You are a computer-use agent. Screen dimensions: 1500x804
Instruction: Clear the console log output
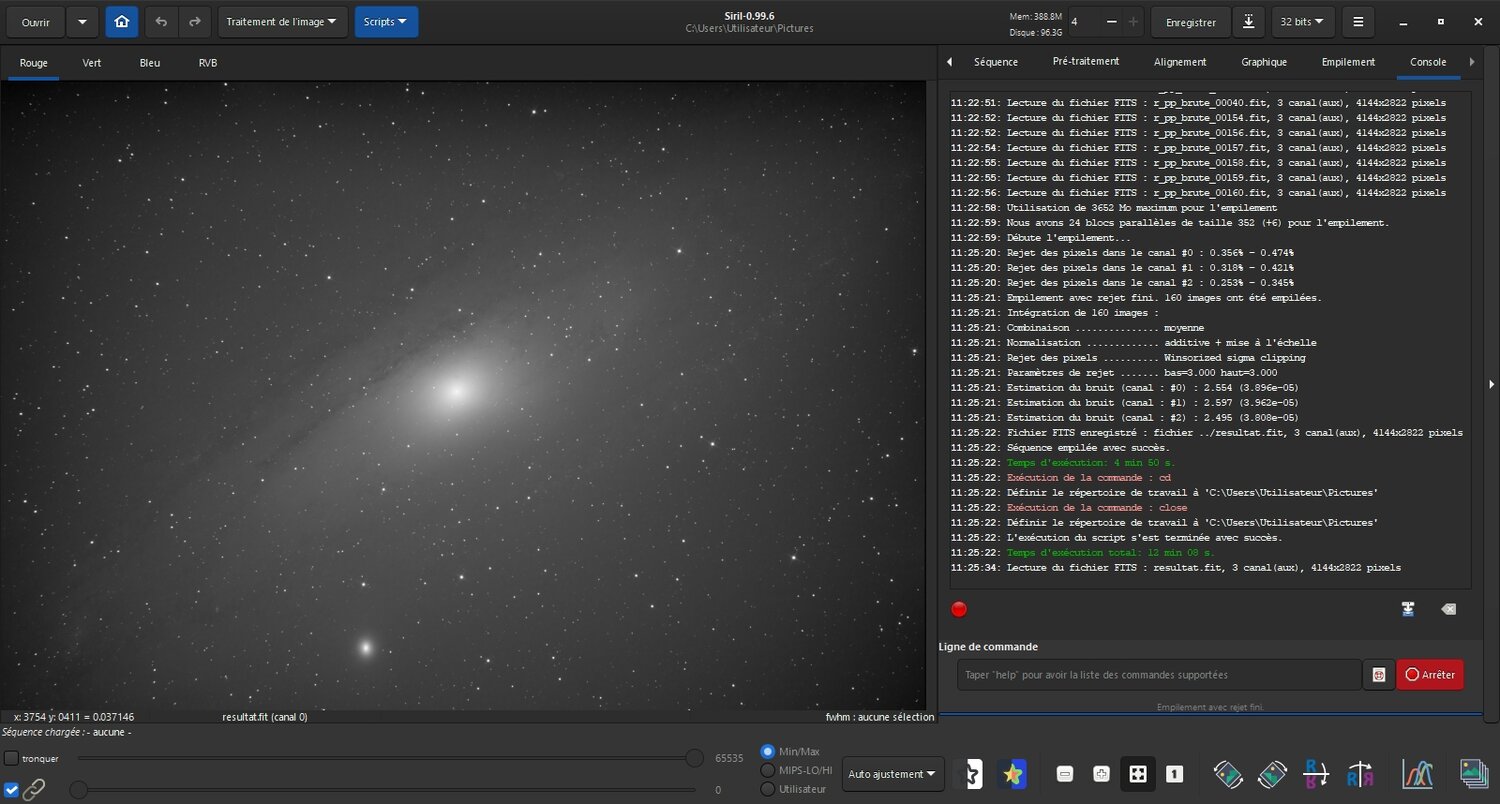point(1448,609)
